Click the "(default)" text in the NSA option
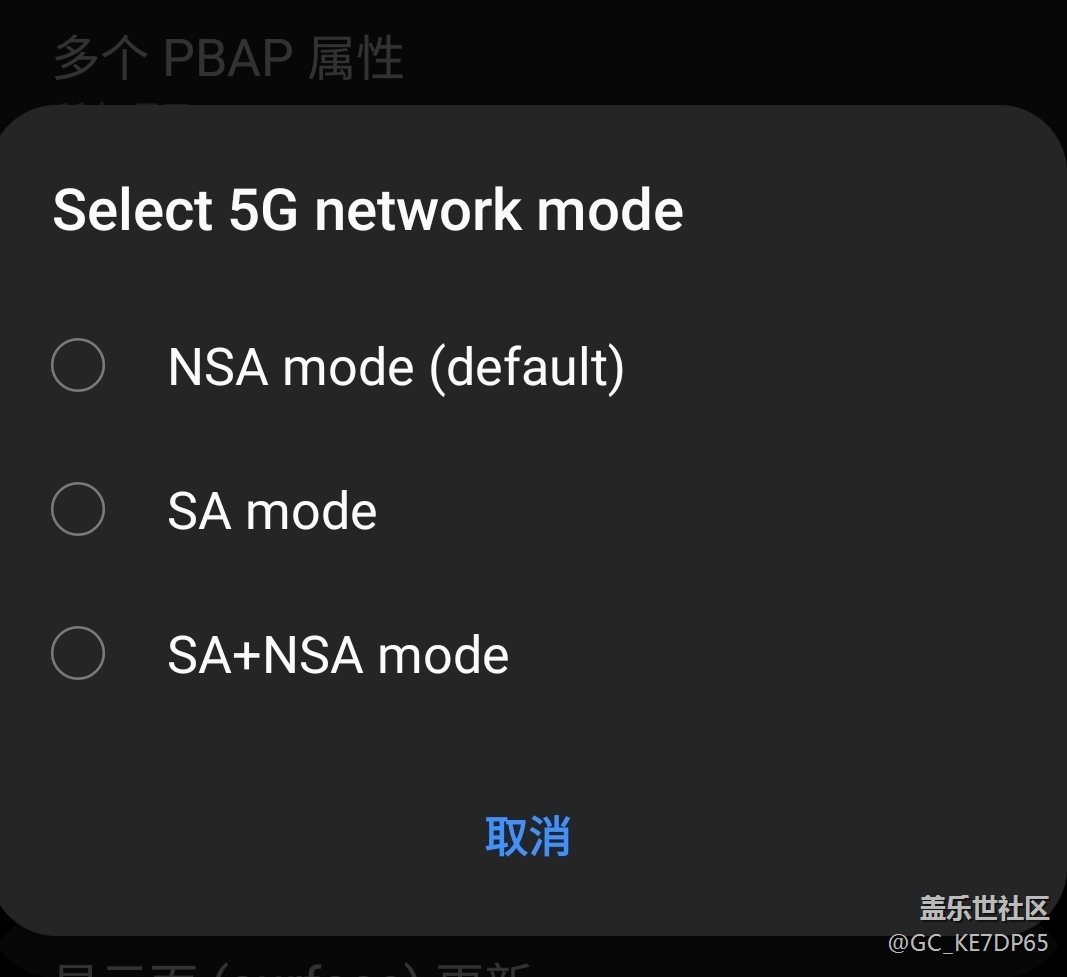 pos(527,367)
